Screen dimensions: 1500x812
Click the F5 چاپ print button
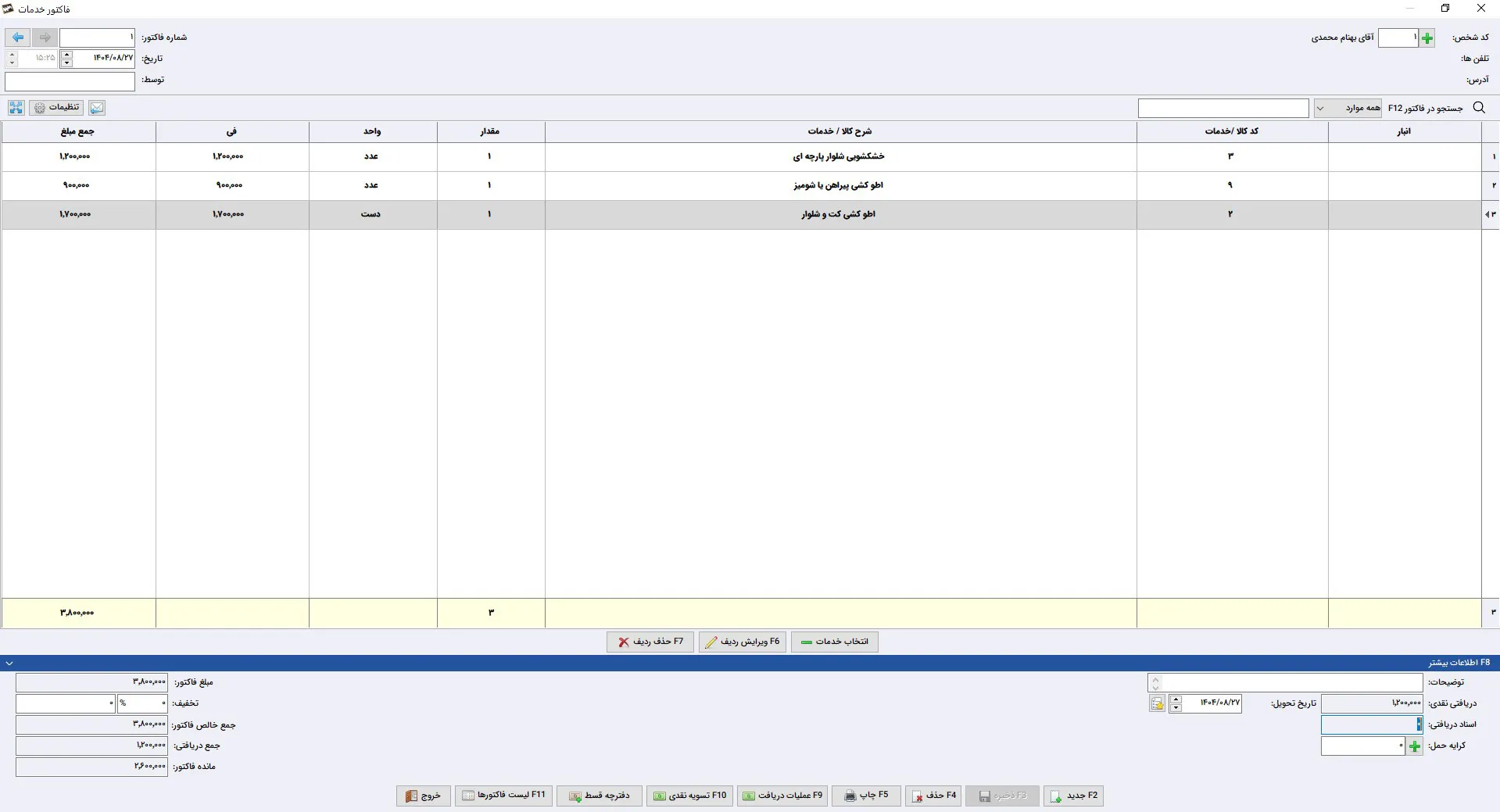(866, 796)
